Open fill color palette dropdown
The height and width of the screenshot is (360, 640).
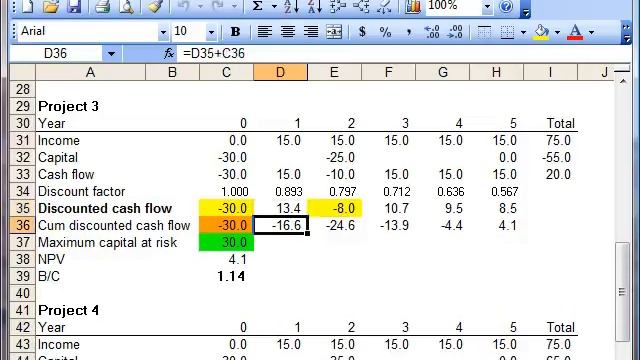(x=558, y=32)
